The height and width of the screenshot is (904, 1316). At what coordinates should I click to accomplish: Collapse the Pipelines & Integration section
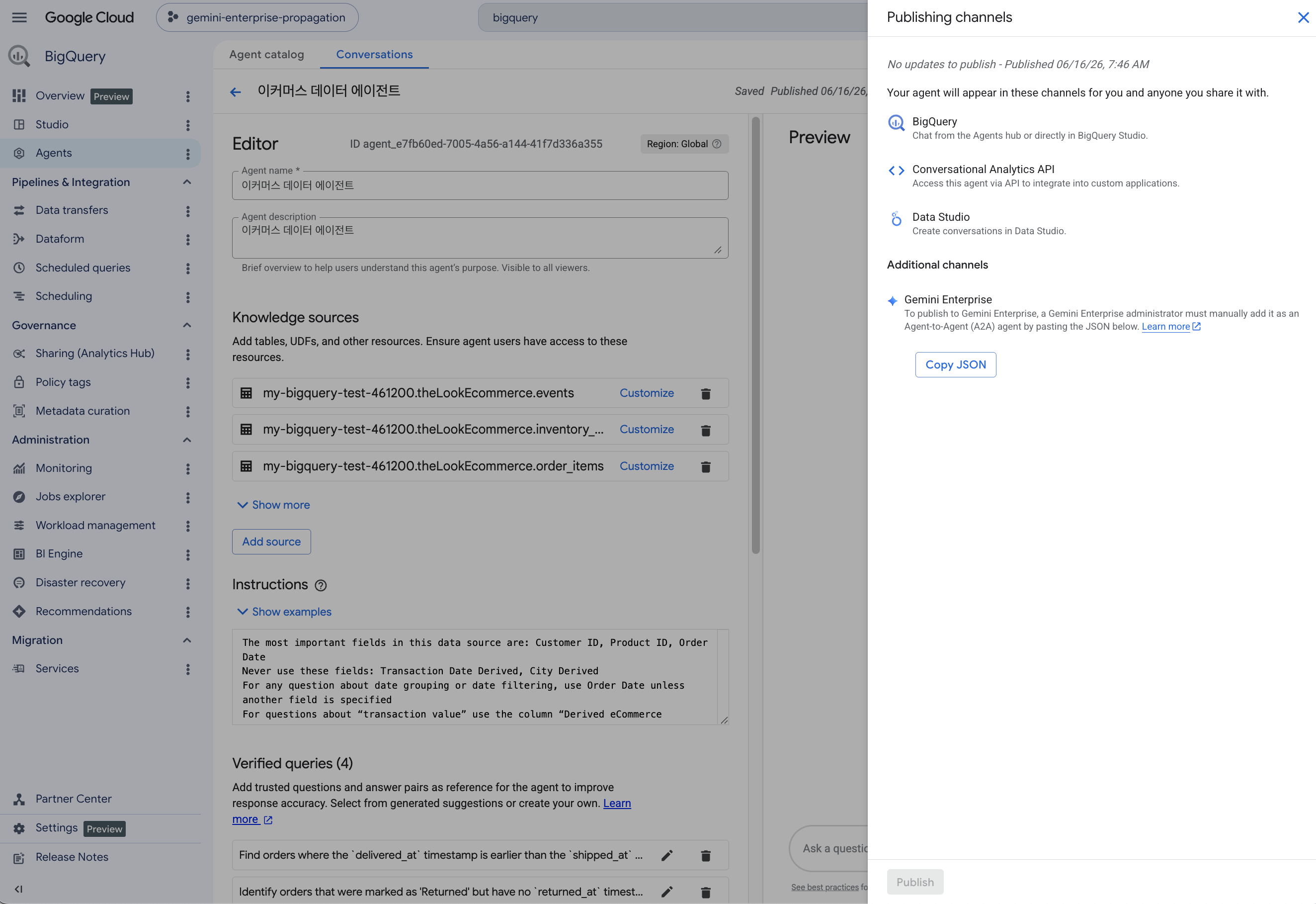point(187,182)
